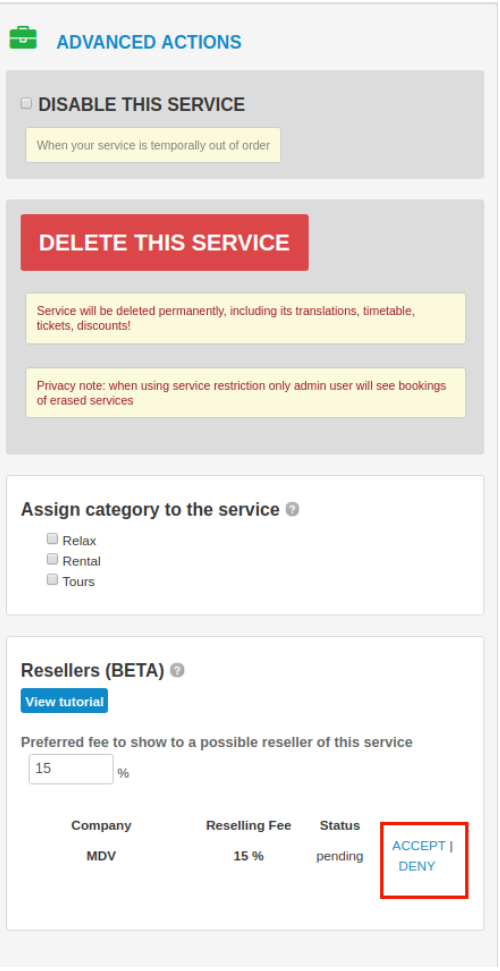Accept the MDV reseller request
This screenshot has width=500, height=971.
(419, 846)
